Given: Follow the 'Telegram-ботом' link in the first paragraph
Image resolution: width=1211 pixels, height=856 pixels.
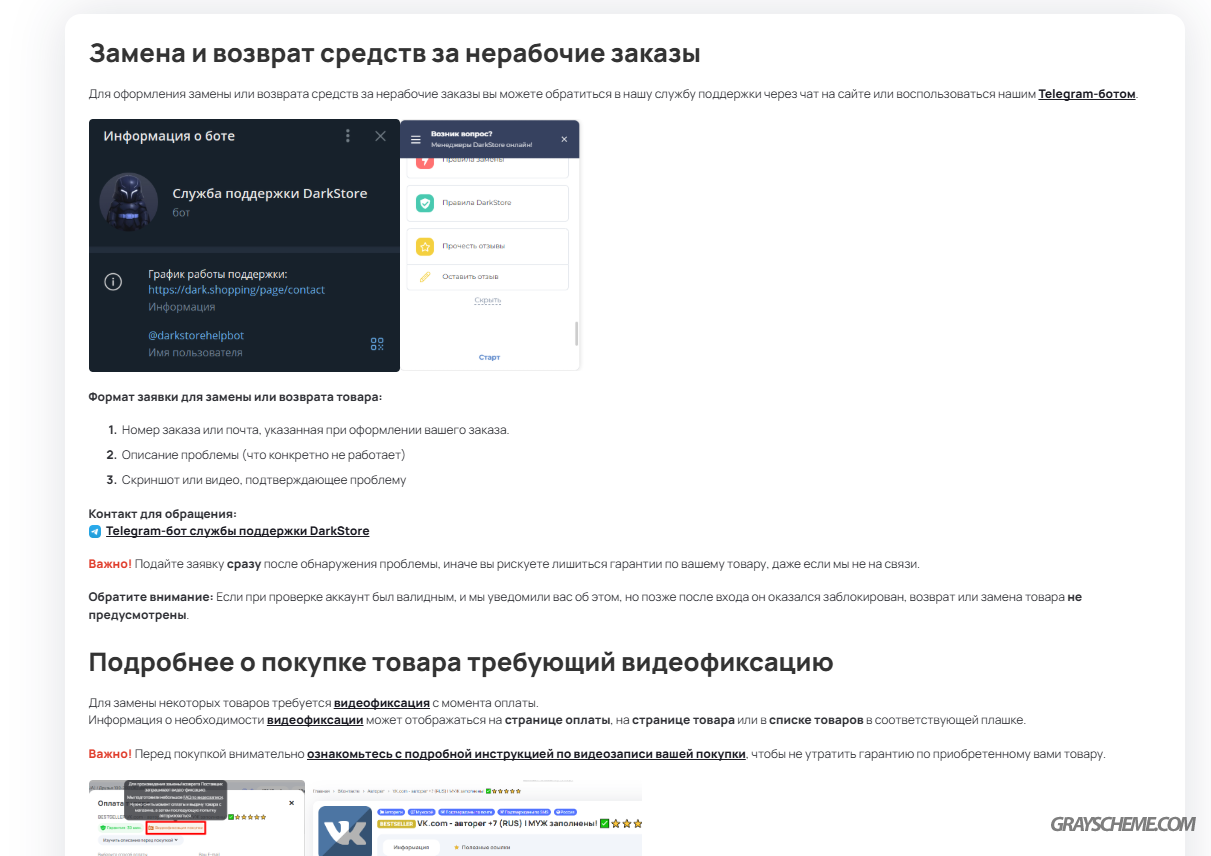Looking at the screenshot, I should [x=1087, y=94].
